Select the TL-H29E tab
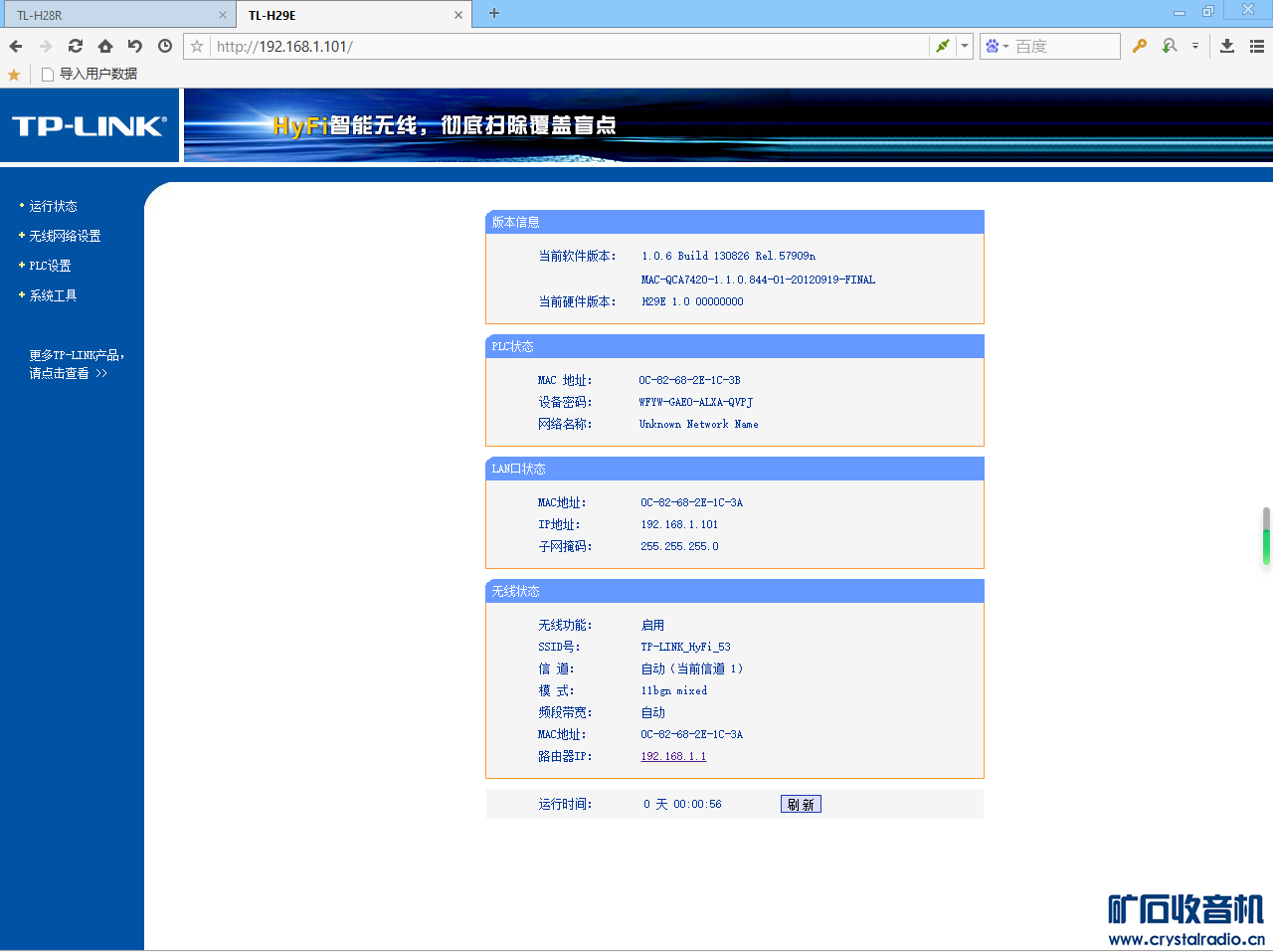Screen dimensions: 1273x952 352,15
